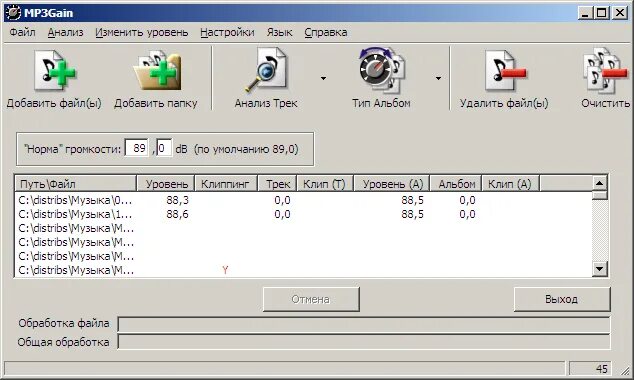Sort by Клиппинг column header
Viewport: 634px width, 380px height.
[x=226, y=184]
